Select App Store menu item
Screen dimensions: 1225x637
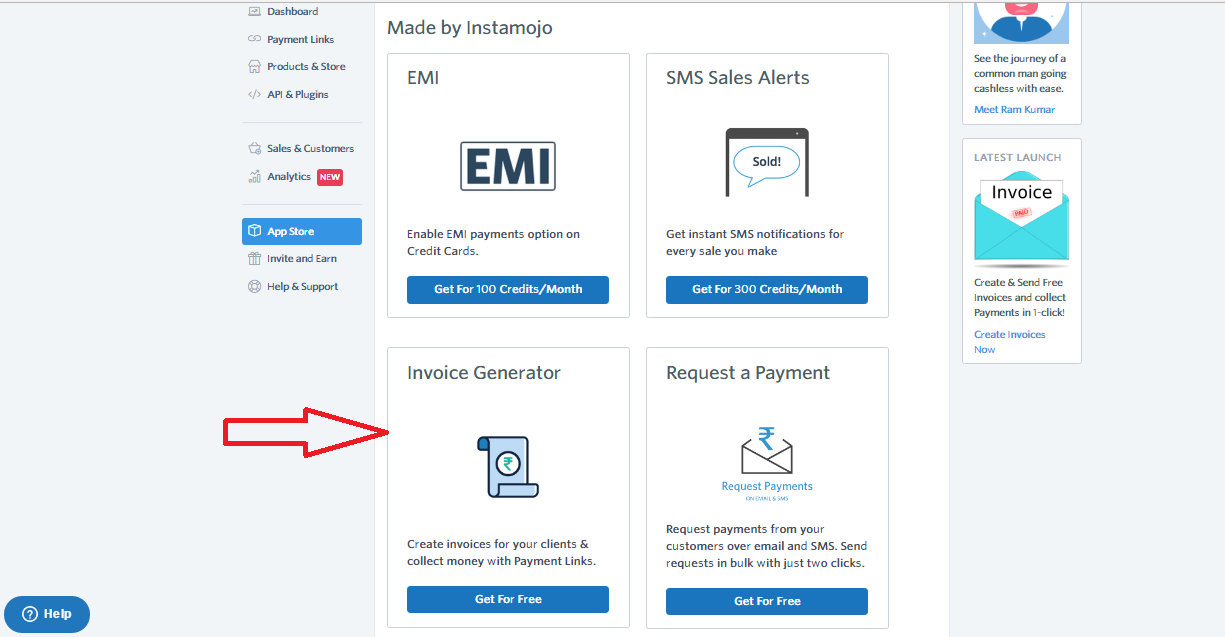click(x=302, y=231)
